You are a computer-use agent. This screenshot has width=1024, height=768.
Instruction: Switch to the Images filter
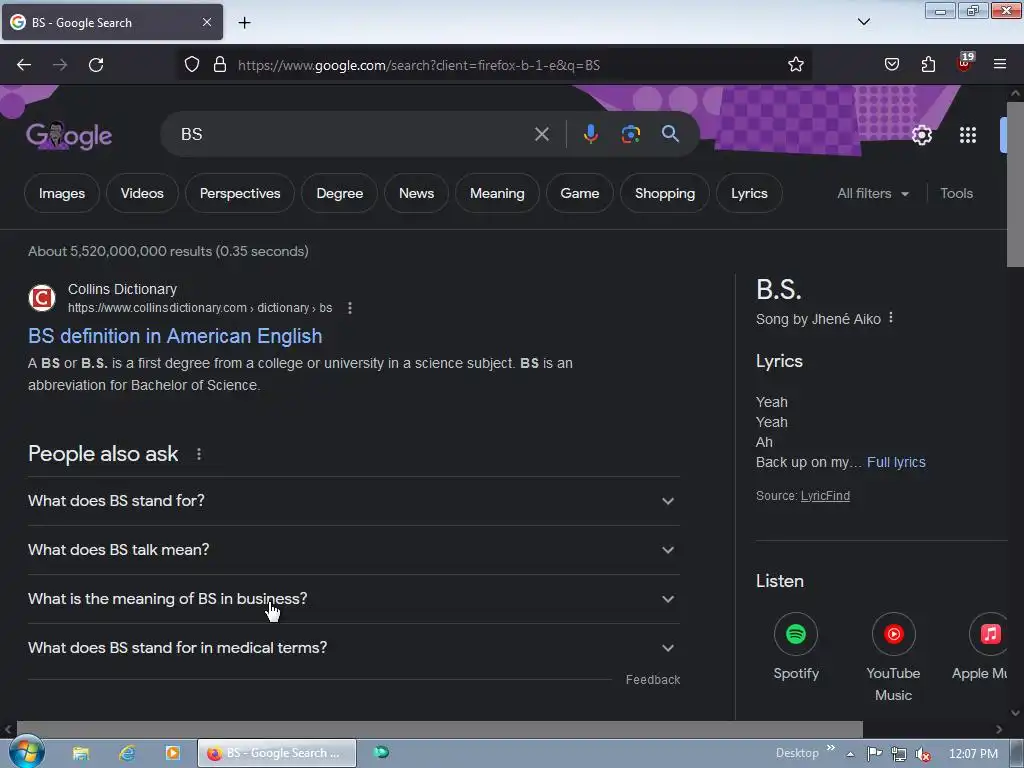click(x=62, y=193)
